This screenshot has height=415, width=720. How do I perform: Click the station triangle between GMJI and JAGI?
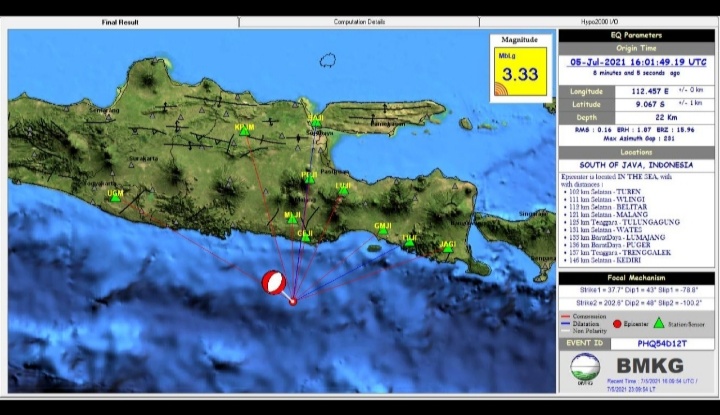pyautogui.click(x=410, y=242)
